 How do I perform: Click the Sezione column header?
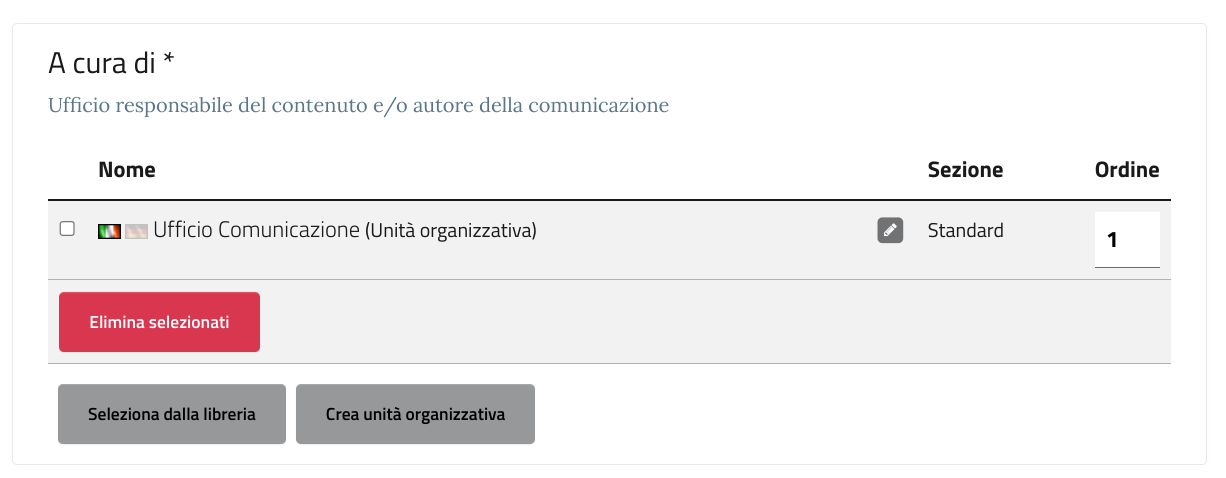tap(965, 170)
